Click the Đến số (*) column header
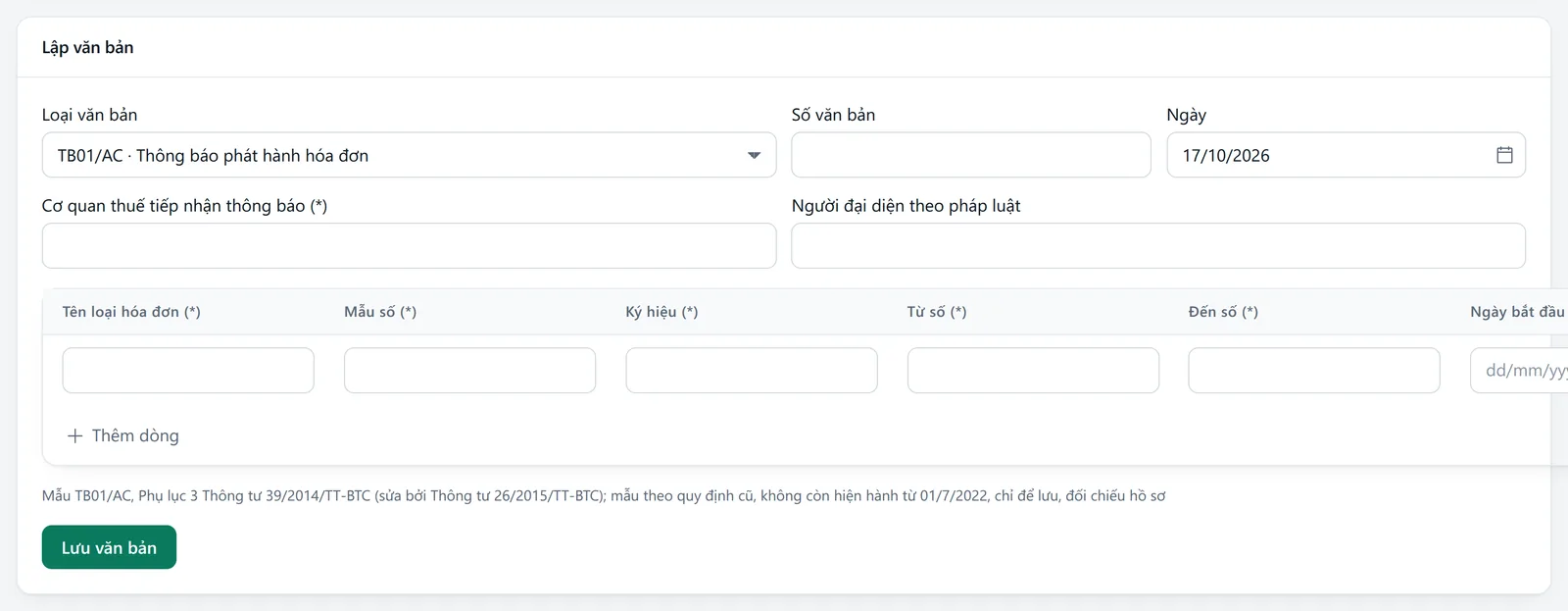The height and width of the screenshot is (611, 1568). click(1223, 312)
